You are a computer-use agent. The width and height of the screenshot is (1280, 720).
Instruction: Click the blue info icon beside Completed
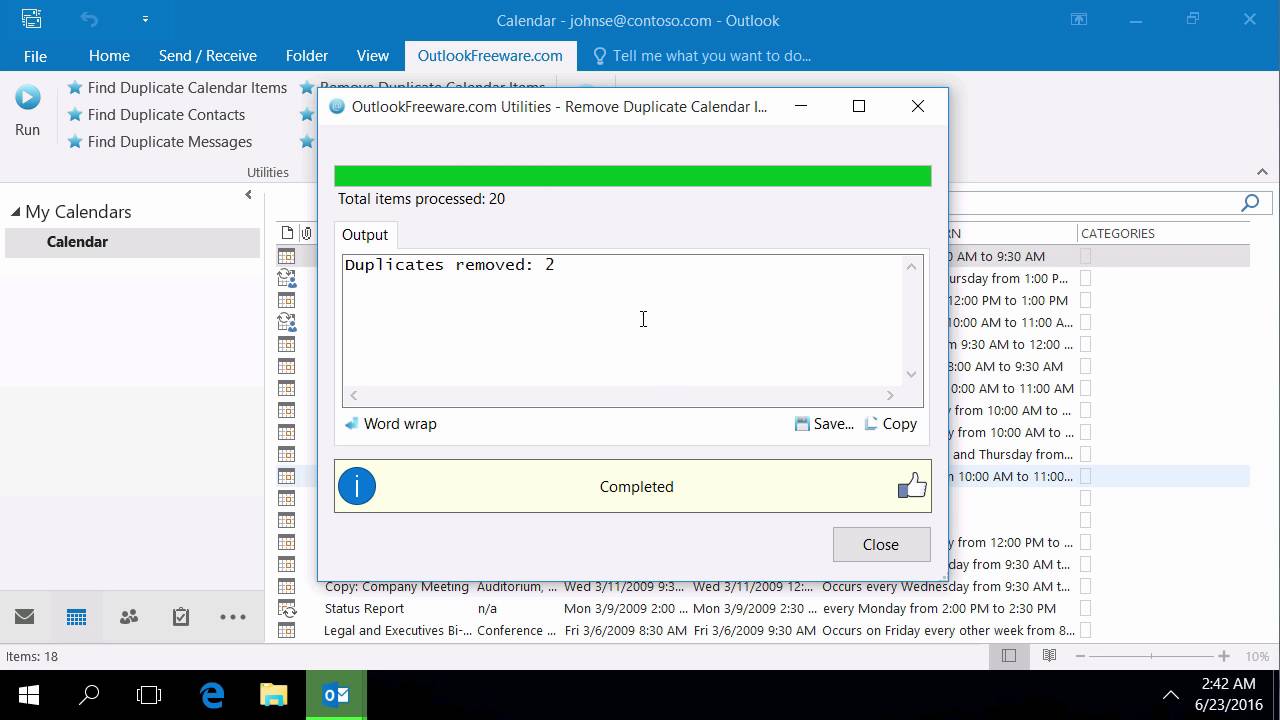pos(357,487)
